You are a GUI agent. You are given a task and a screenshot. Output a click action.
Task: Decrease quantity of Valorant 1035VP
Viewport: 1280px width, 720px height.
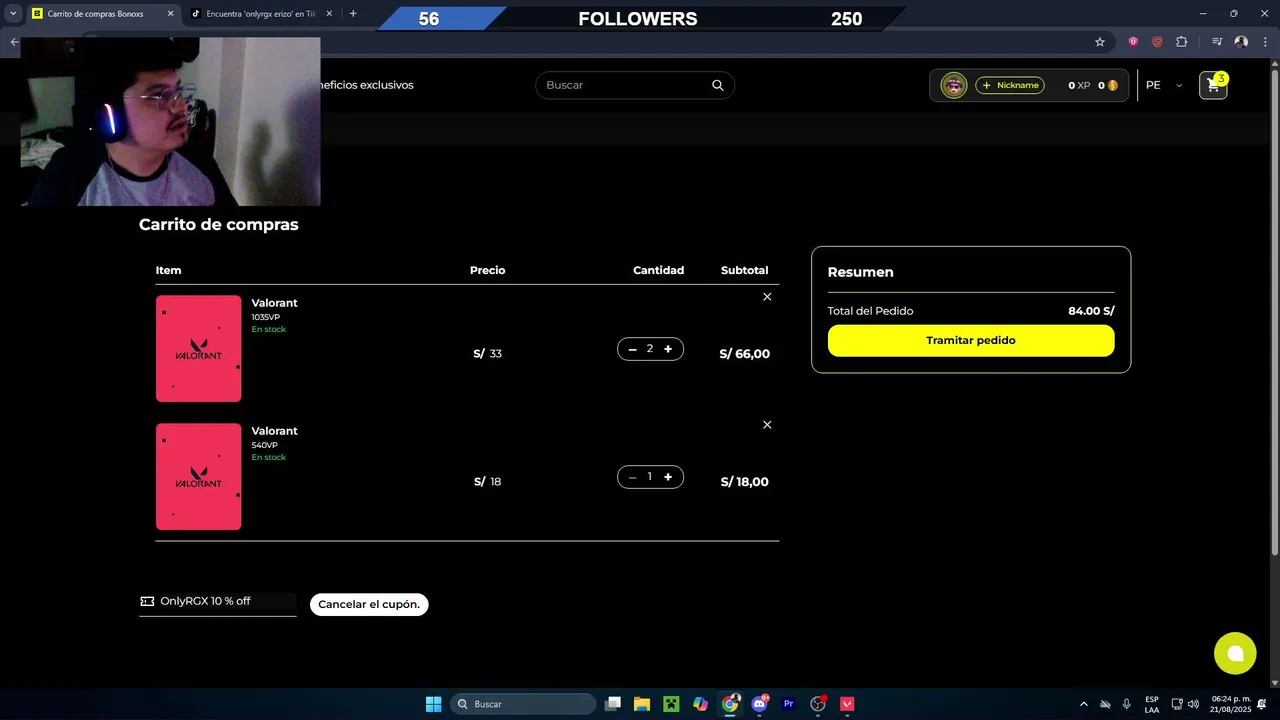pyautogui.click(x=633, y=349)
